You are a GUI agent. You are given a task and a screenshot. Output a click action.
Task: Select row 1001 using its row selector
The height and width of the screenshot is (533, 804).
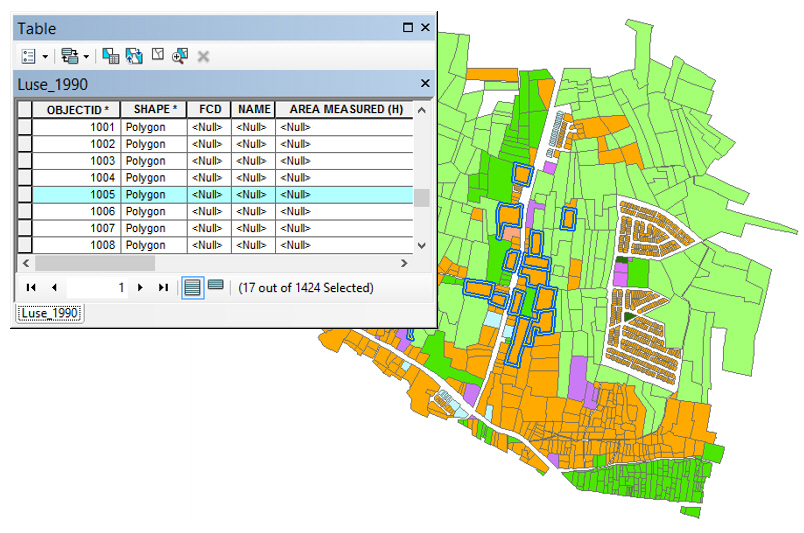tap(25, 127)
